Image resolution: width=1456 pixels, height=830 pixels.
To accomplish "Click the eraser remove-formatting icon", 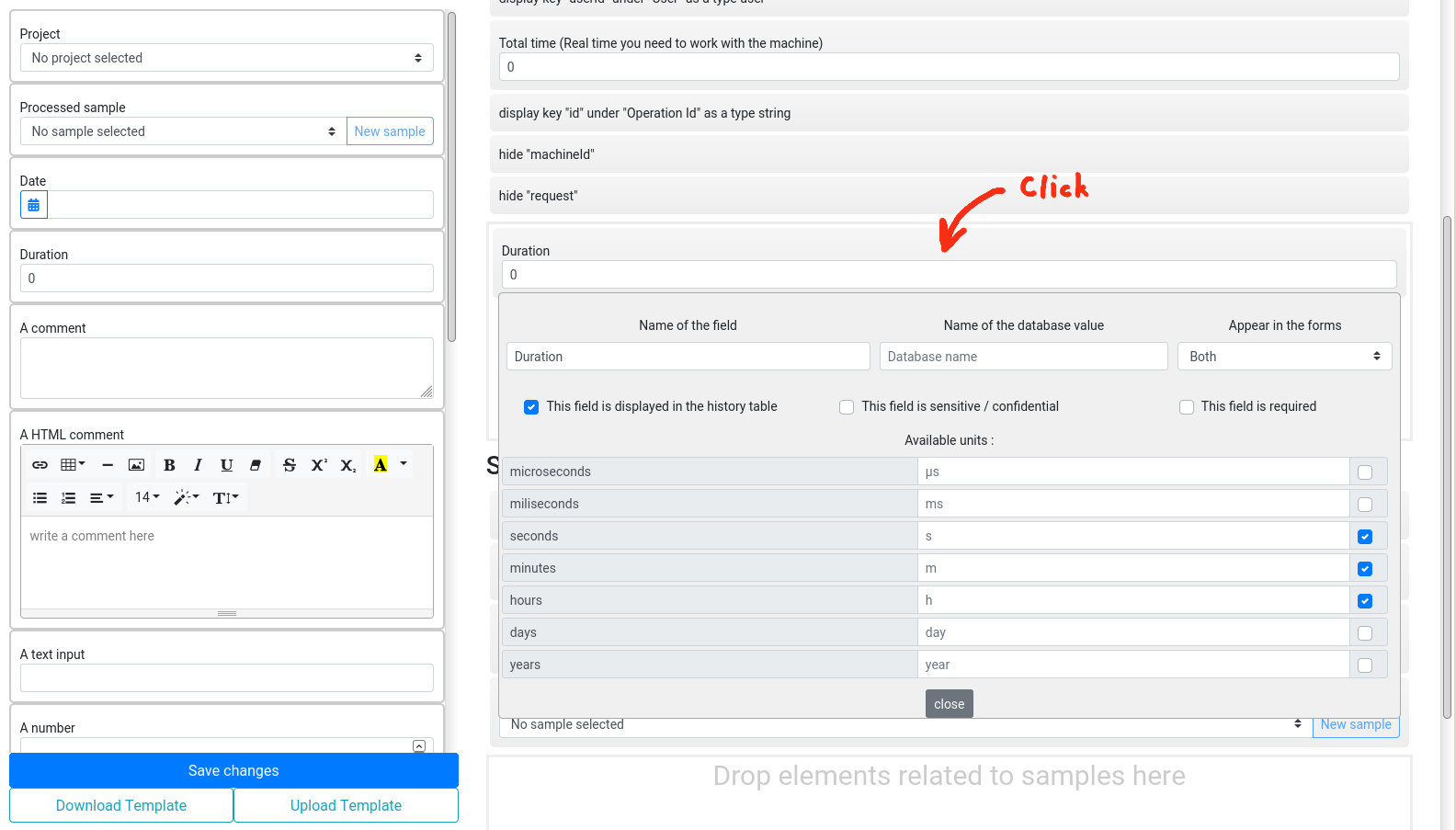I will click(x=256, y=465).
